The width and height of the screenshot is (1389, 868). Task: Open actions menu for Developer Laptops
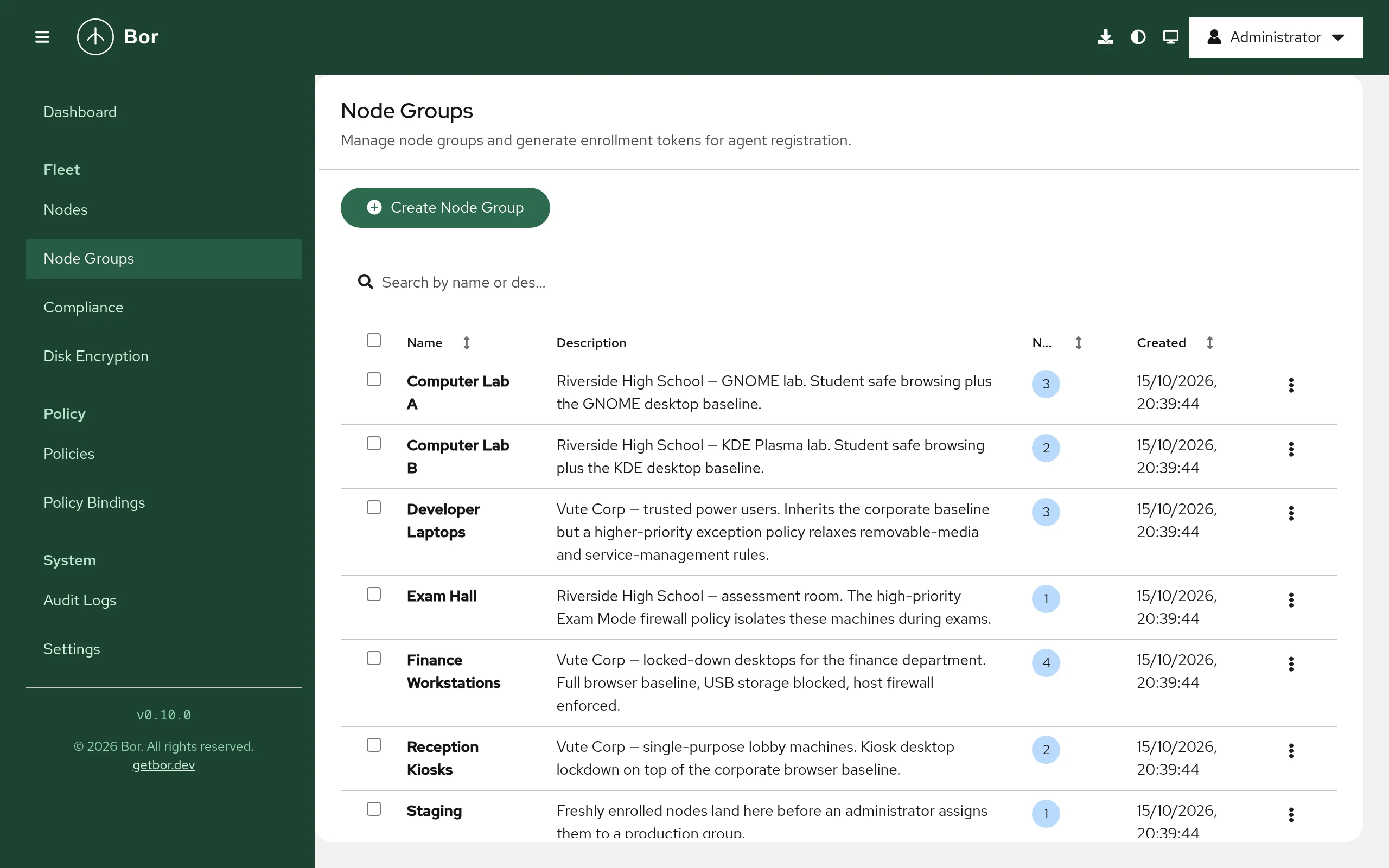[1291, 513]
